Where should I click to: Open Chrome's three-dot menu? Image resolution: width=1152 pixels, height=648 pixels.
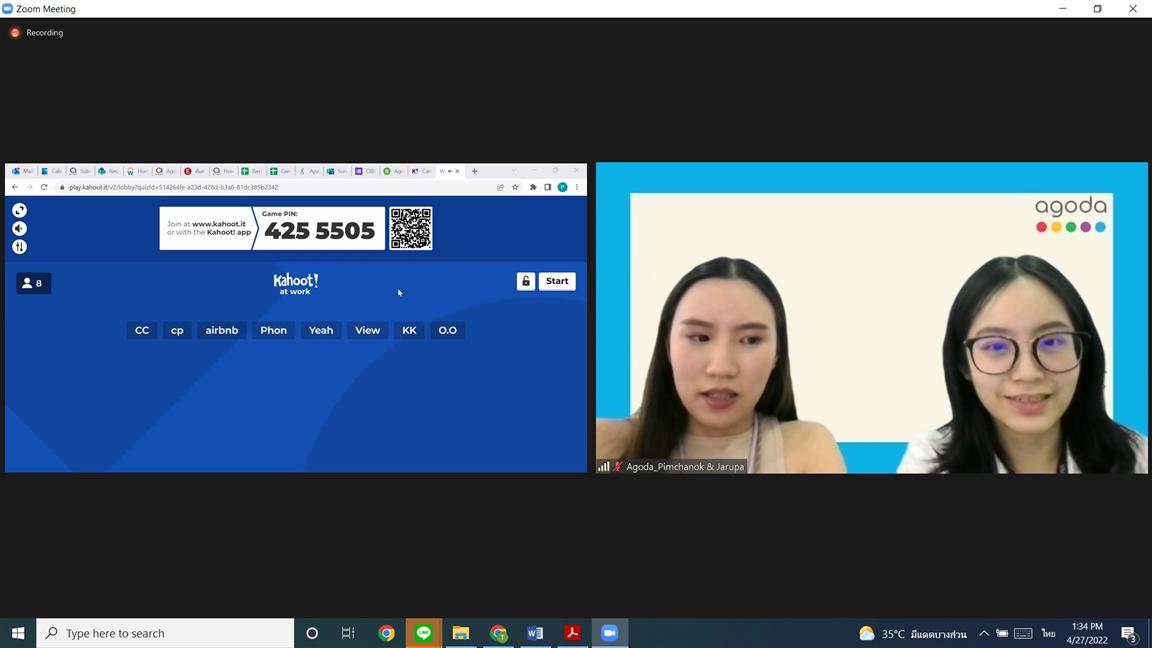click(x=577, y=187)
